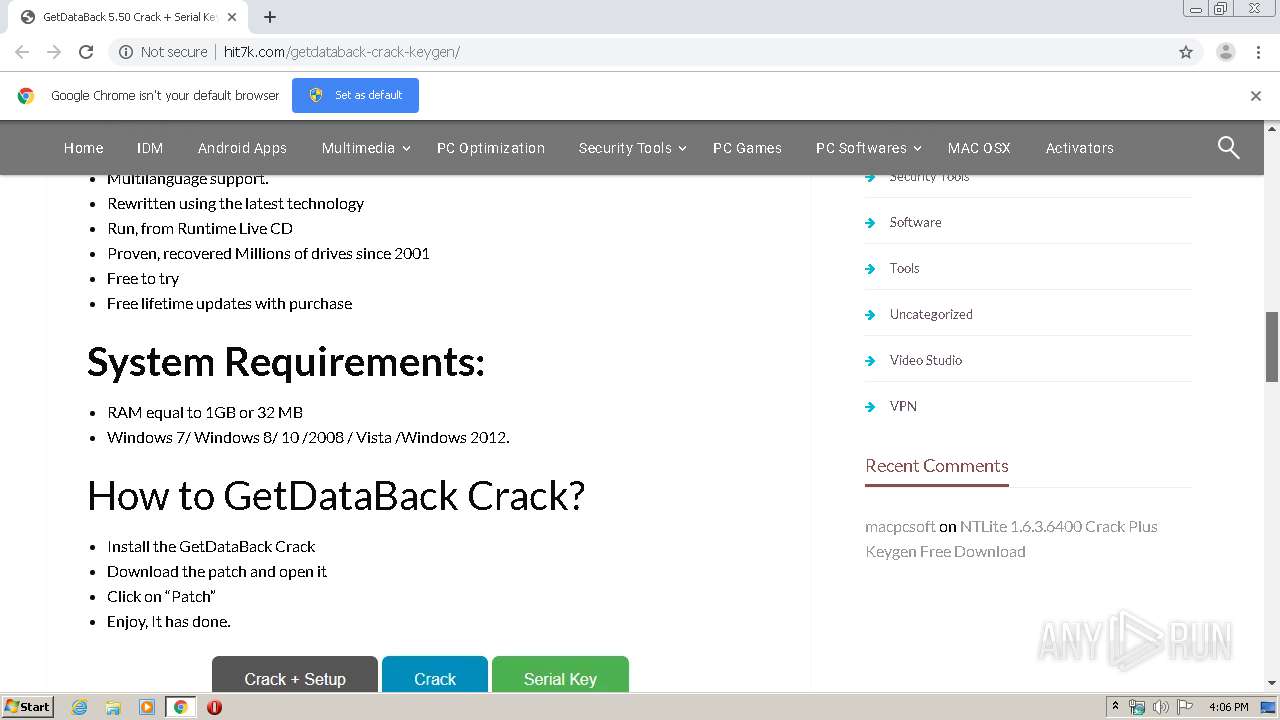Viewport: 1280px width, 720px height.
Task: Open VPN category link
Action: [x=903, y=406]
